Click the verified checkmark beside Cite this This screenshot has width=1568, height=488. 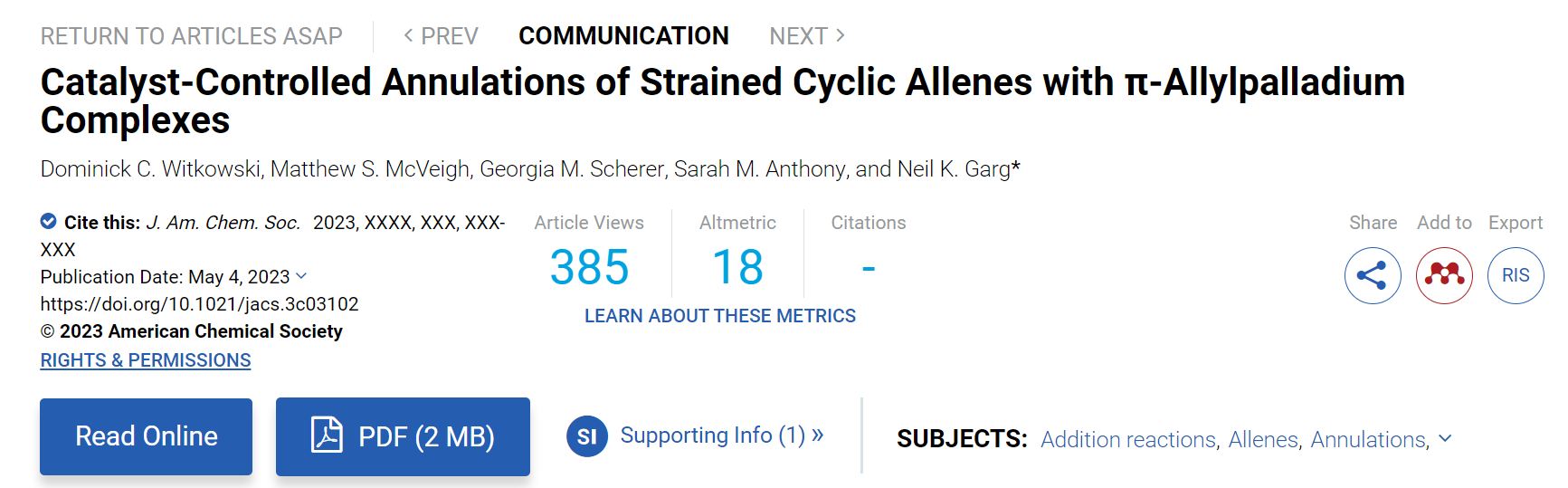49,221
